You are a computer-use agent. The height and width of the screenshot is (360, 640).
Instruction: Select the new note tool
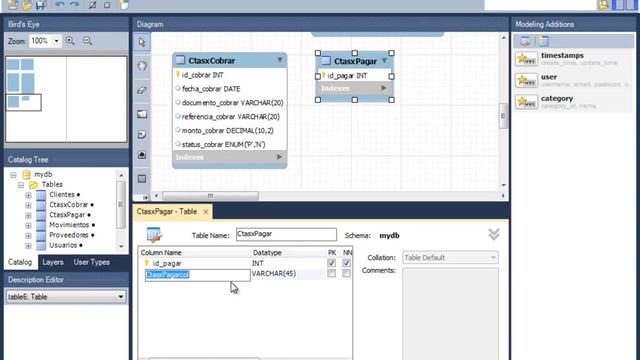tap(142, 134)
